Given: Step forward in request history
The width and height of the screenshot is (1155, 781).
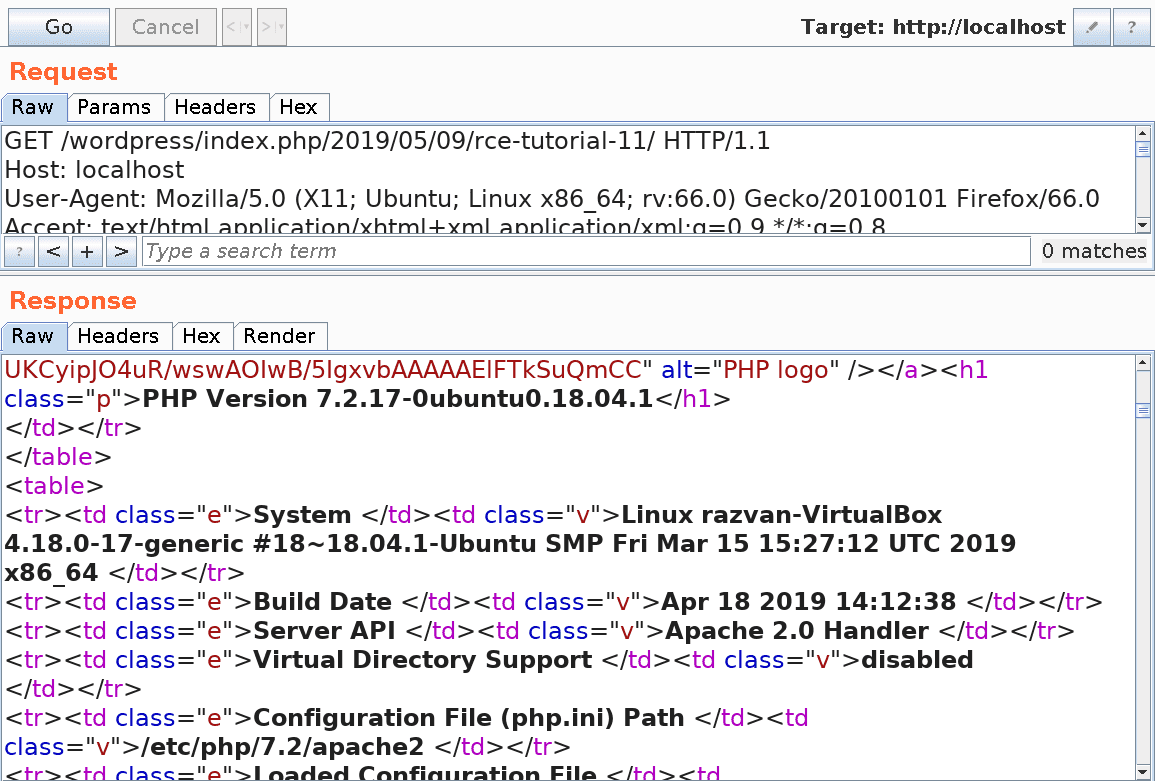Looking at the screenshot, I should pos(271,27).
